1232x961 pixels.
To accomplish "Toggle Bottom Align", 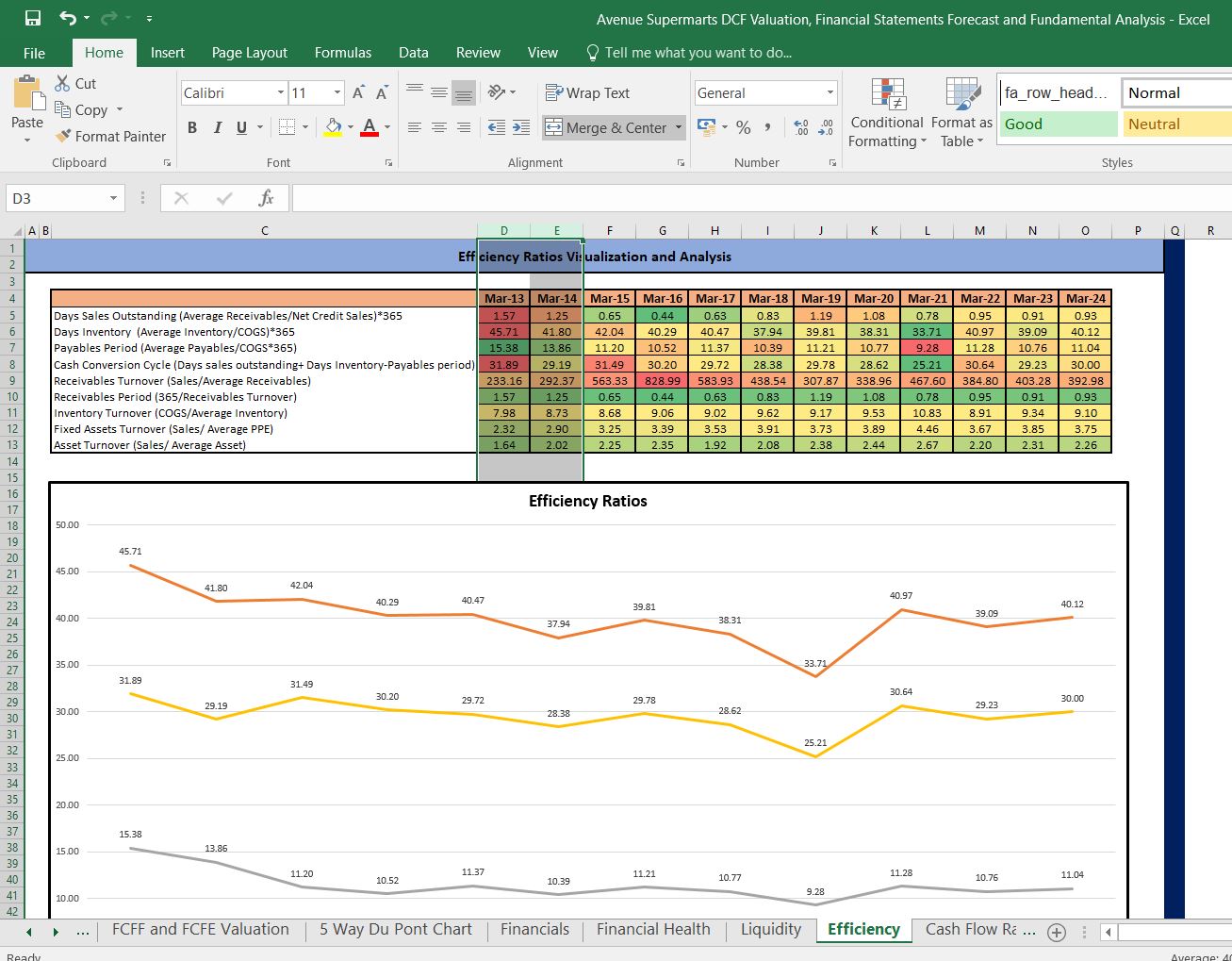I will (463, 92).
